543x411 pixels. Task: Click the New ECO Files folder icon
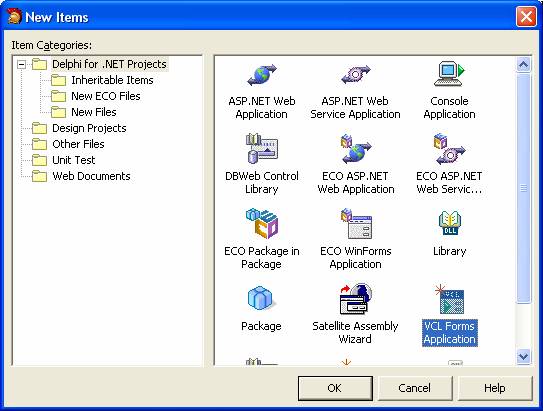click(58, 96)
